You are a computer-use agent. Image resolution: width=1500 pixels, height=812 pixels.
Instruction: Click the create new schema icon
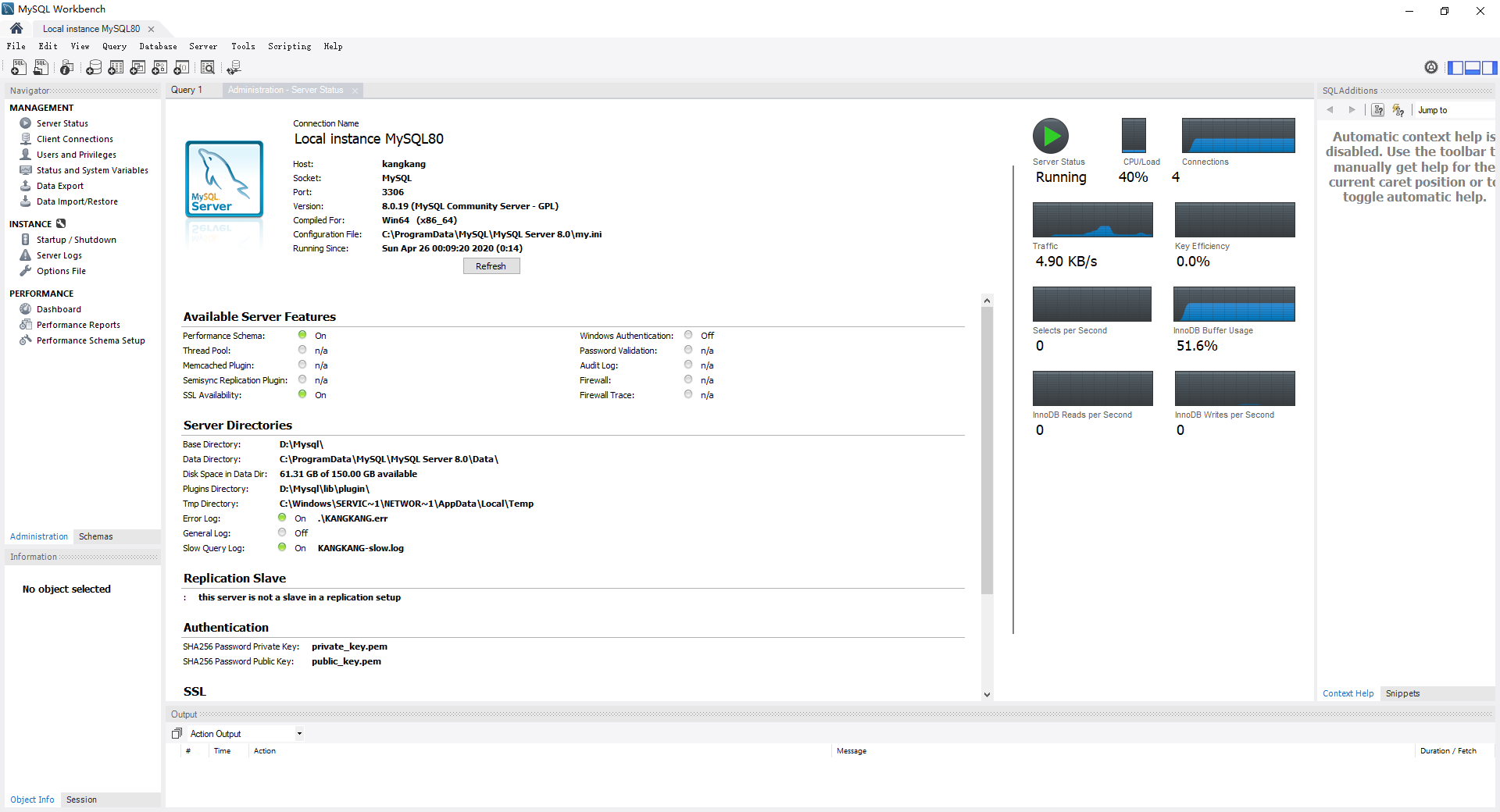pos(94,68)
